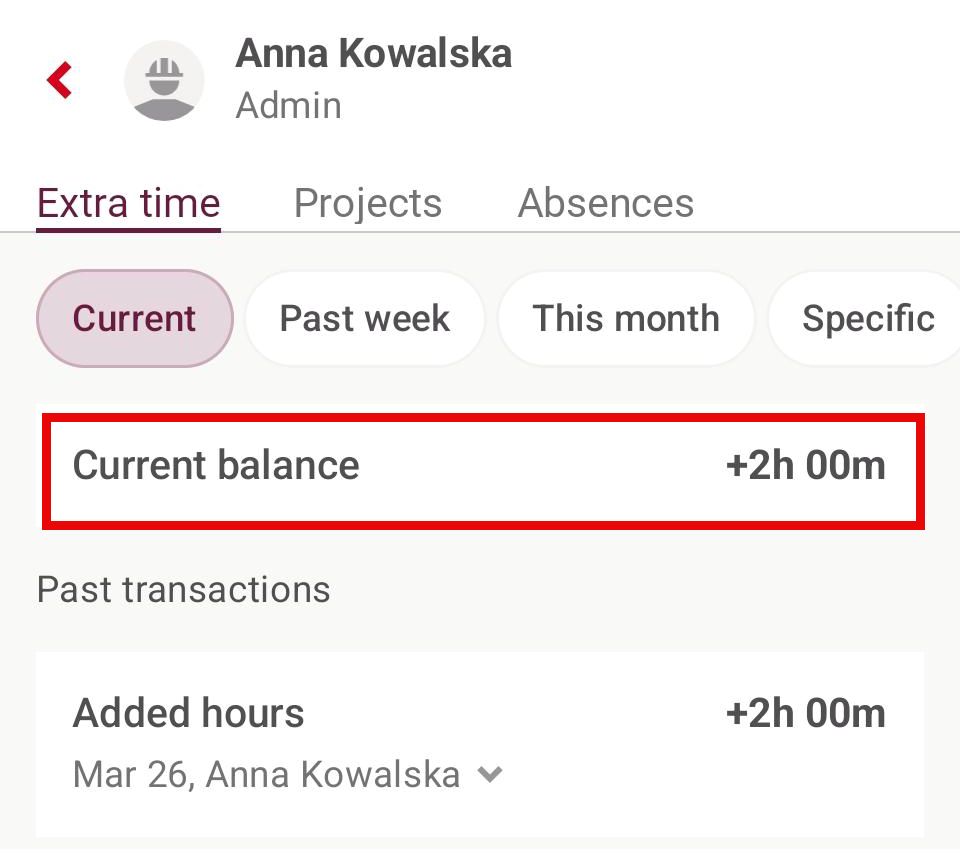Enable the Past week filter
Image resolution: width=960 pixels, height=849 pixels.
point(365,319)
